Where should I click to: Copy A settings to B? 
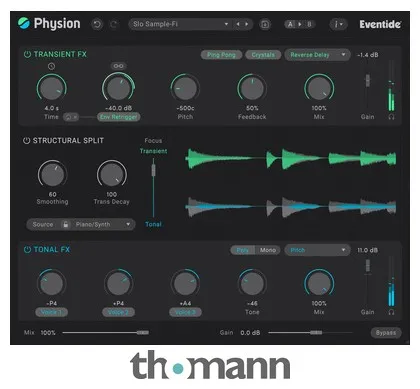(300, 24)
